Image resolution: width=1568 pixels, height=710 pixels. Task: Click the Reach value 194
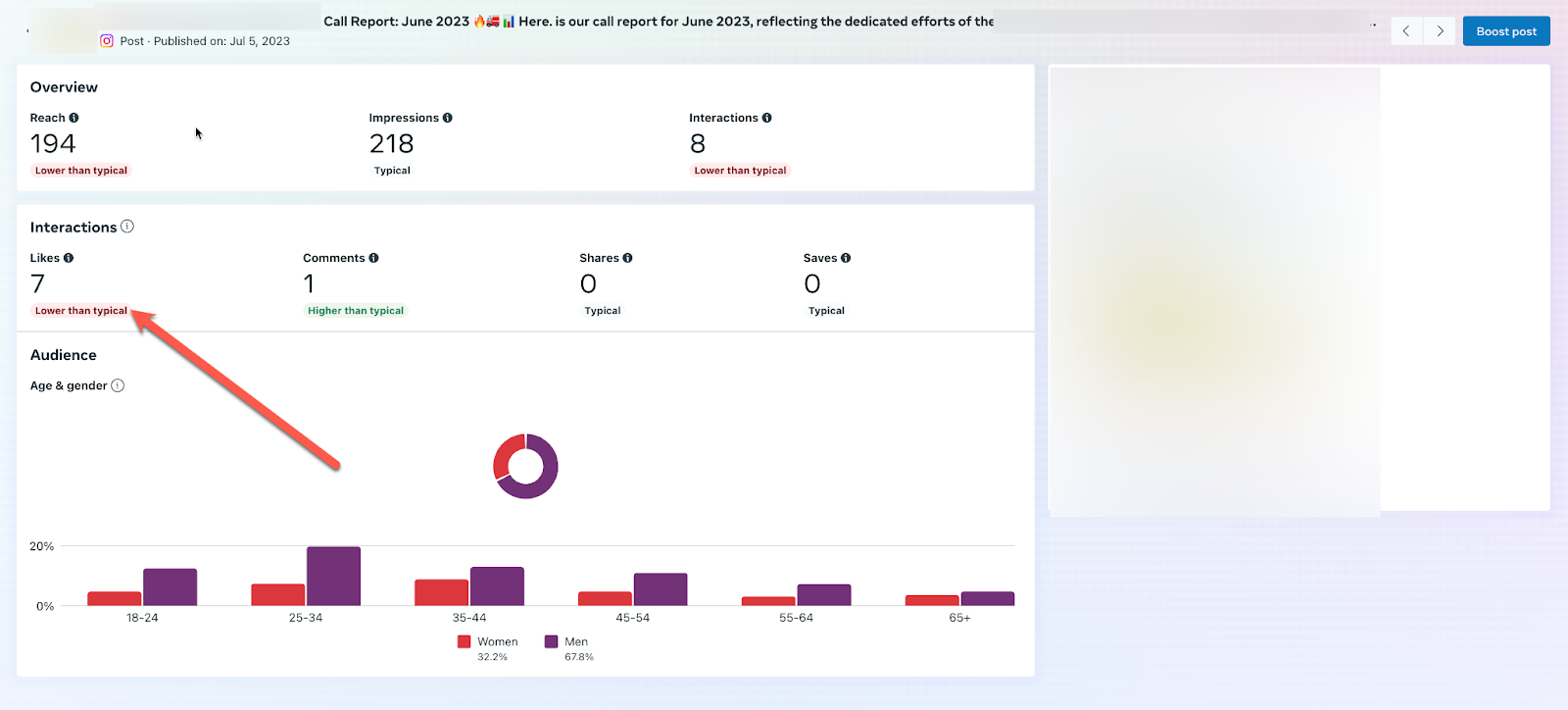[x=53, y=144]
